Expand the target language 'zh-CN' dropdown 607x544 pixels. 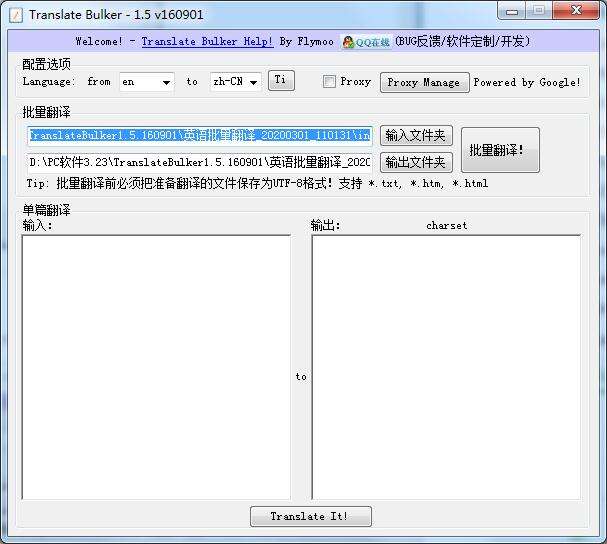click(235, 82)
